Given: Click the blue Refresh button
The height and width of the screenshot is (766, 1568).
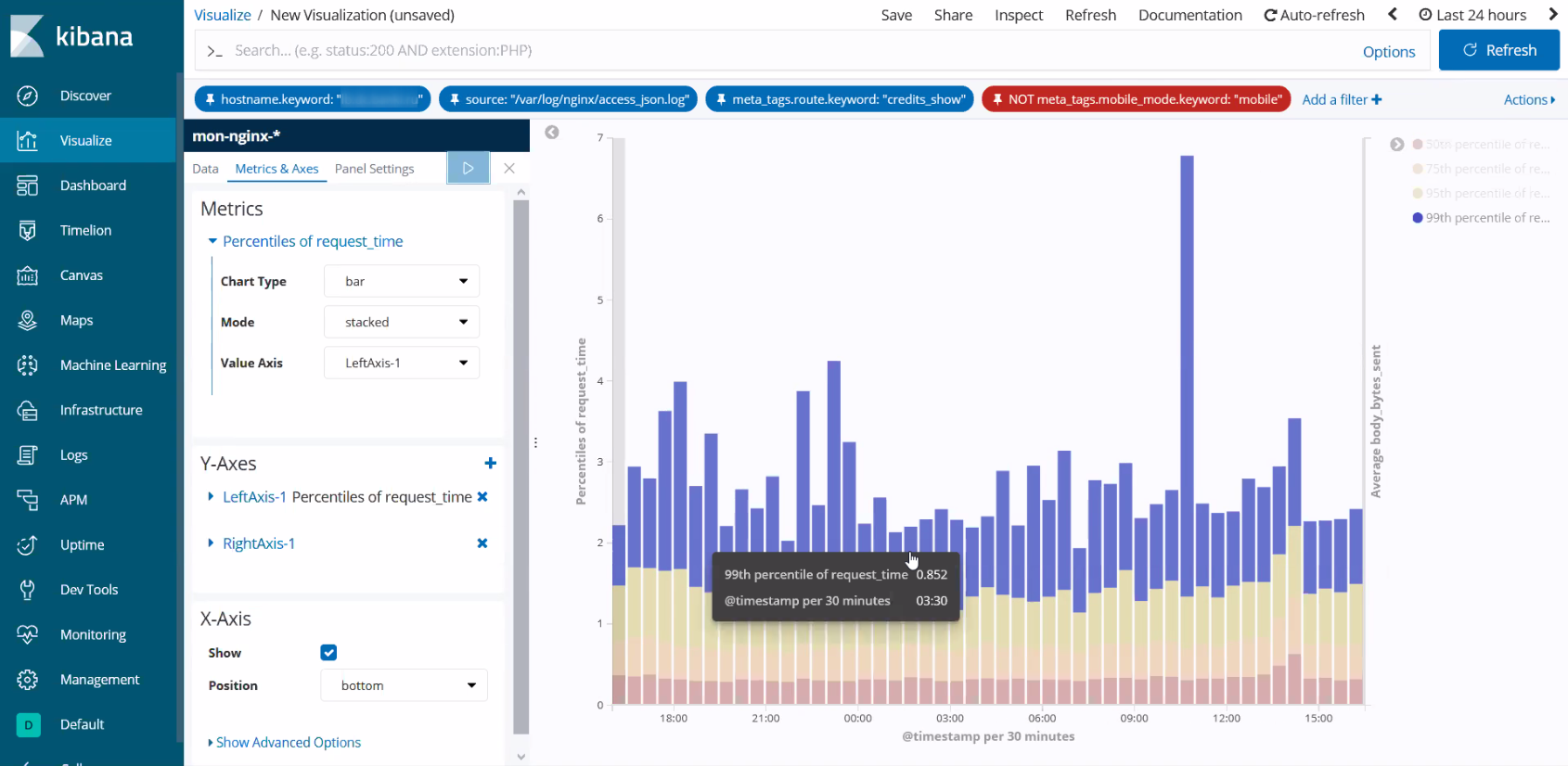Looking at the screenshot, I should click(x=1498, y=50).
